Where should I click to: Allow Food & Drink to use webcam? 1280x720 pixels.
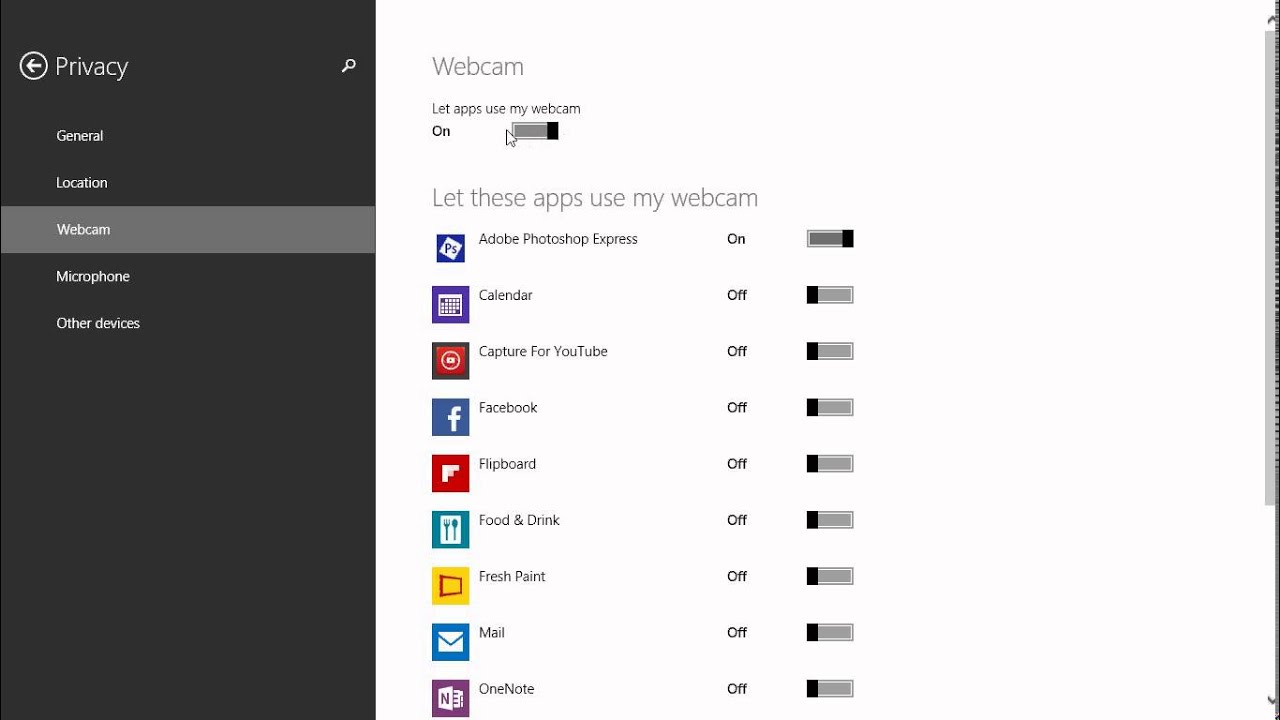830,520
